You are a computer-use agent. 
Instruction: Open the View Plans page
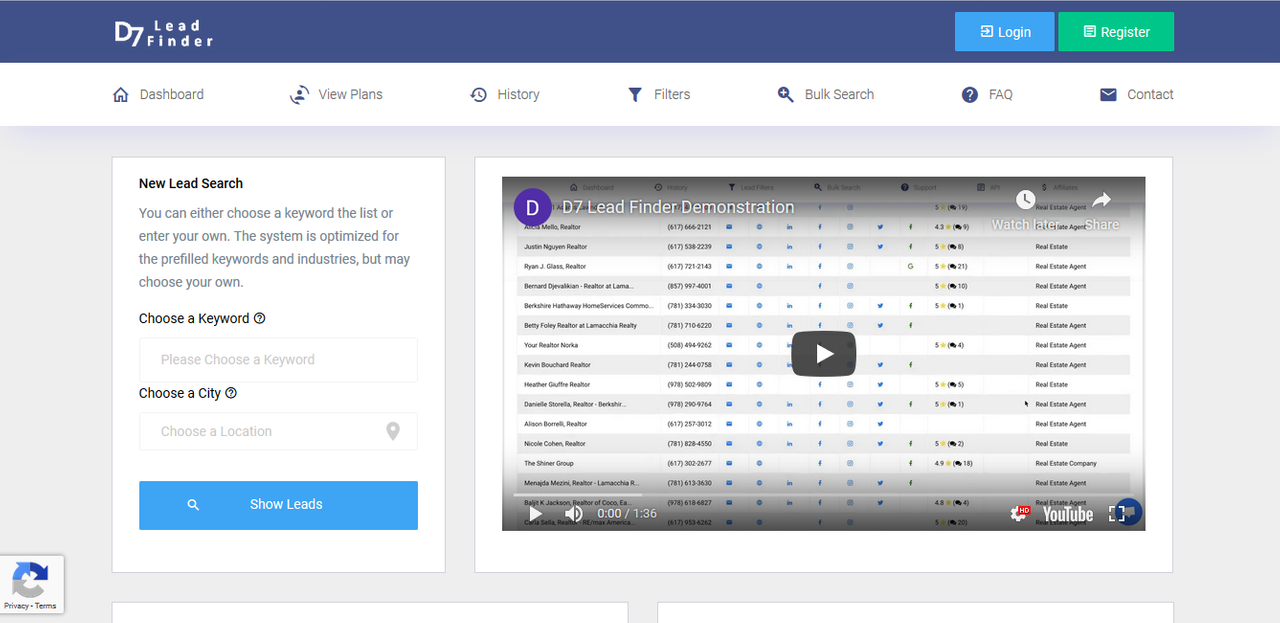(336, 95)
